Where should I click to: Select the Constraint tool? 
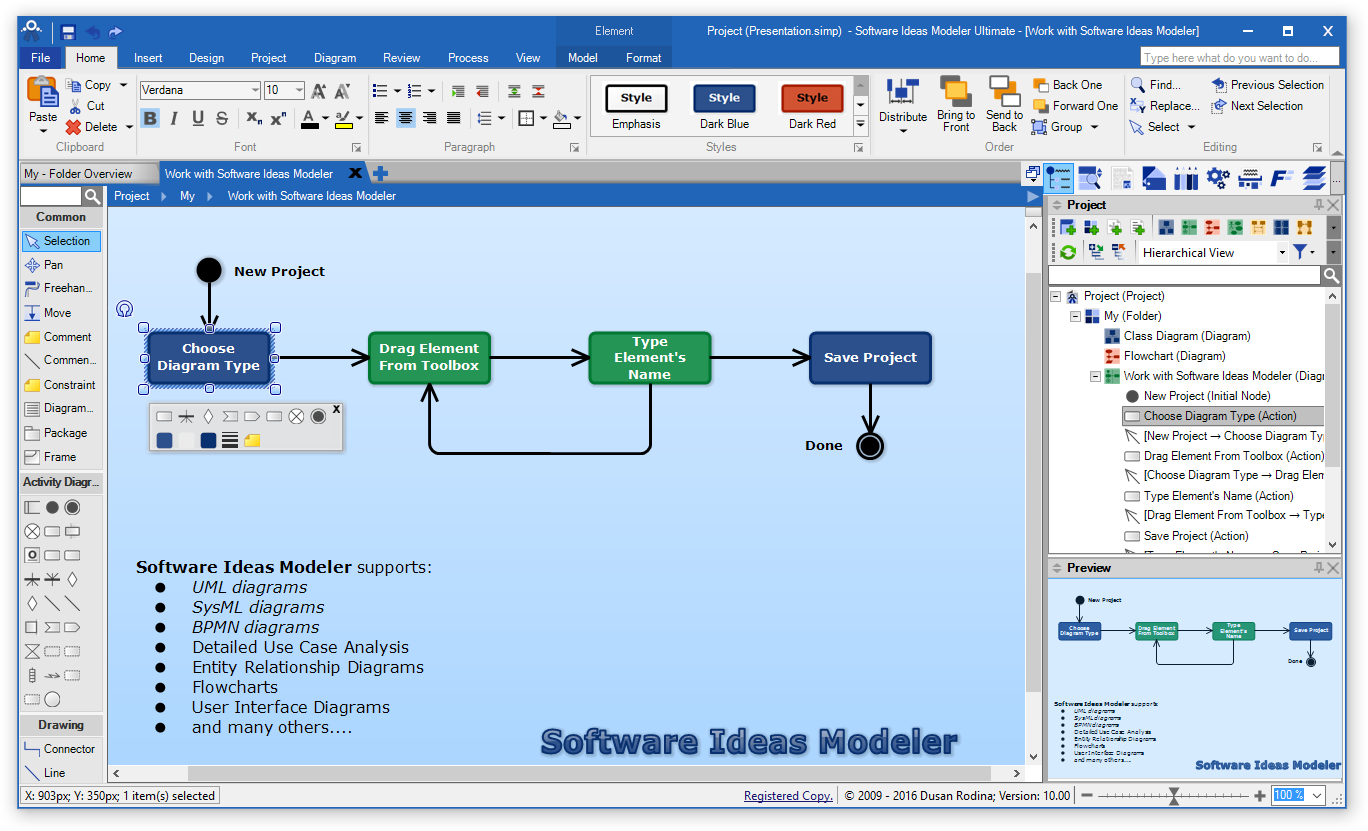[61, 385]
